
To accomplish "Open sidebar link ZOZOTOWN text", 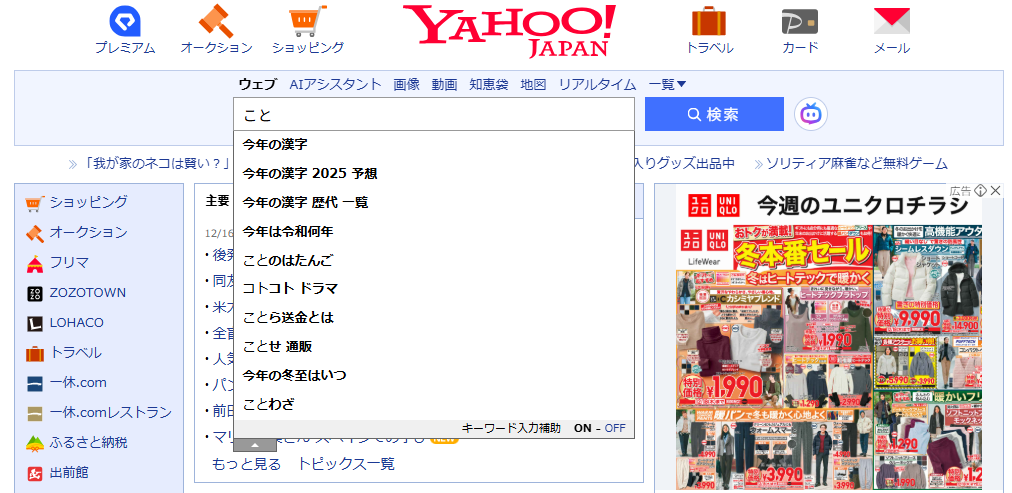I will 88,293.
